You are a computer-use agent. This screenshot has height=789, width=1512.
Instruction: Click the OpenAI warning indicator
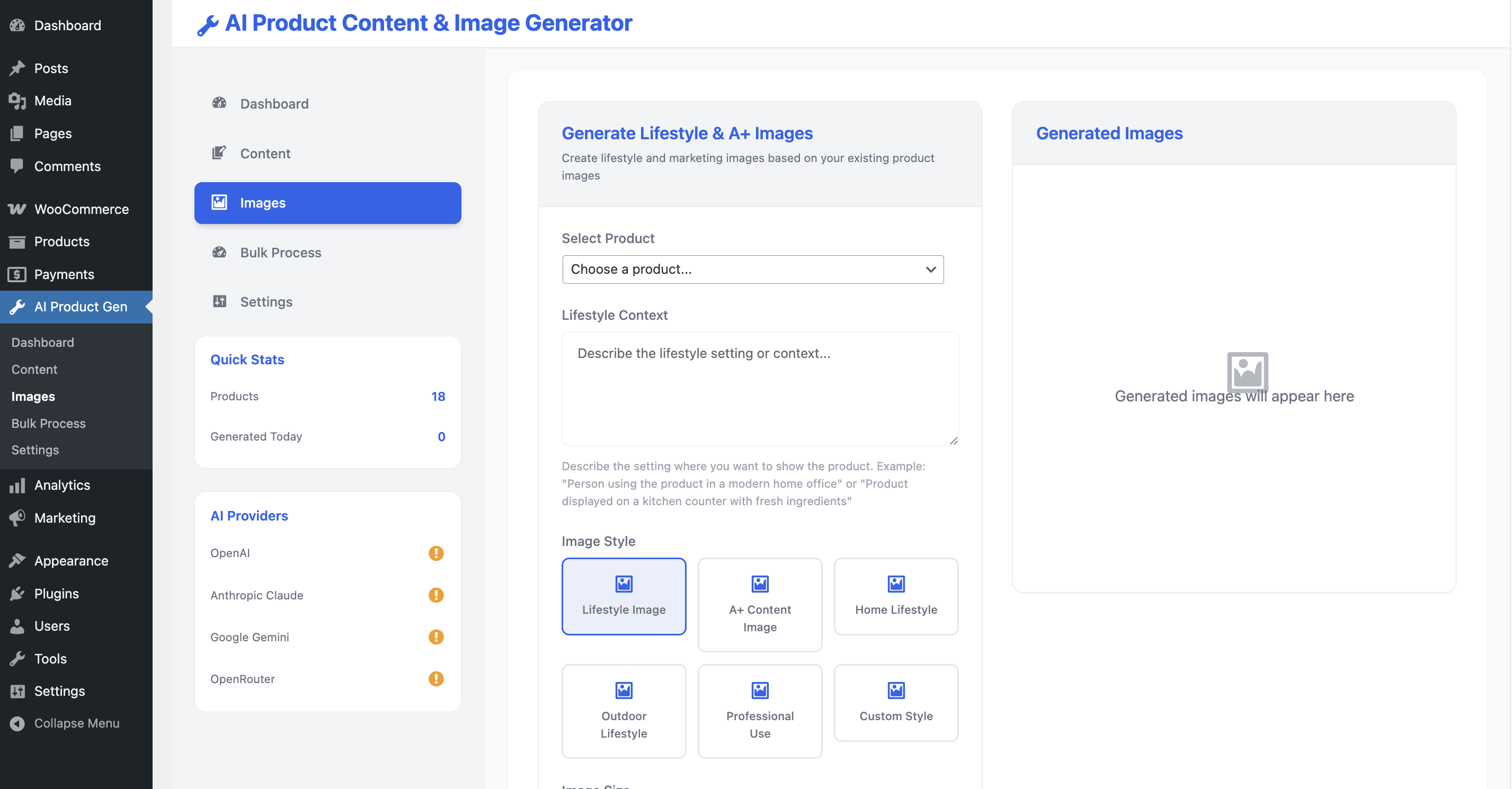[x=436, y=553]
